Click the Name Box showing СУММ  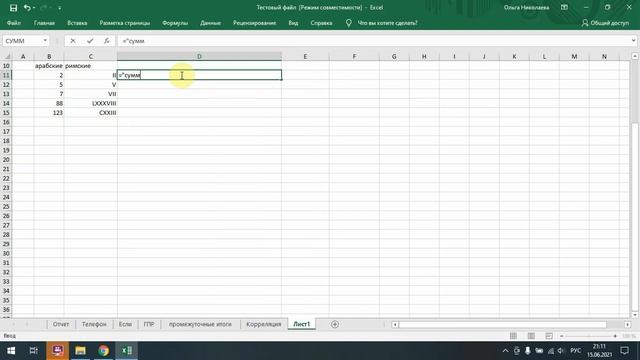(x=22, y=41)
